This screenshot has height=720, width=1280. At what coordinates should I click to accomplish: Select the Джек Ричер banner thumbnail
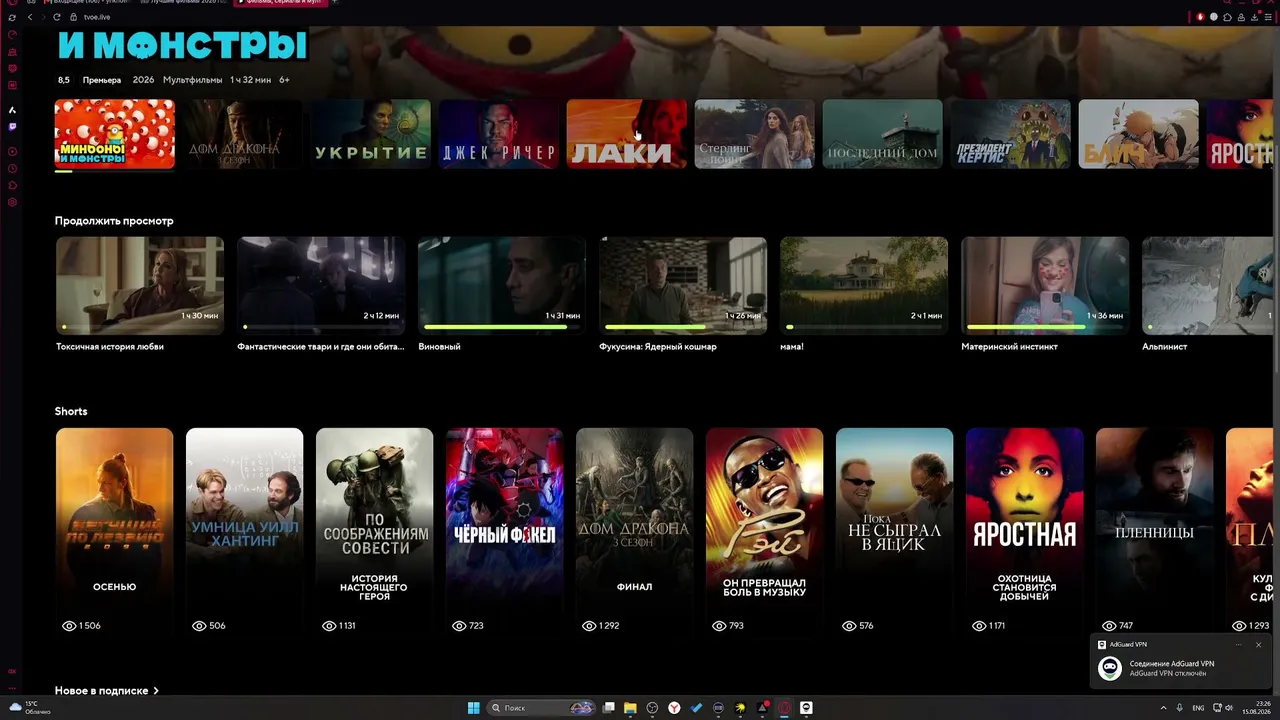click(x=498, y=133)
